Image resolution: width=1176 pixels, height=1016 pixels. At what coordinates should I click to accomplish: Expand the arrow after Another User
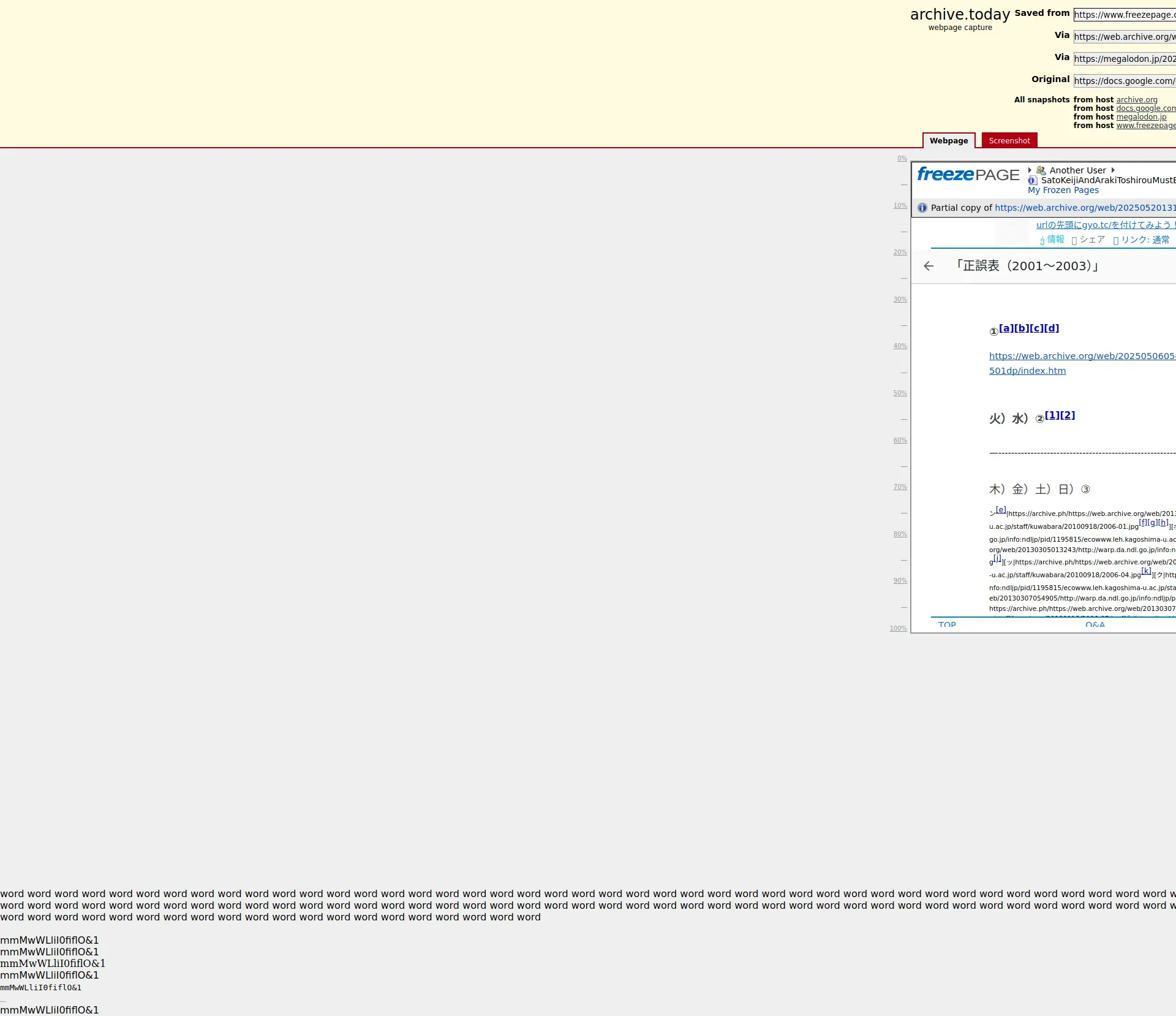1113,170
